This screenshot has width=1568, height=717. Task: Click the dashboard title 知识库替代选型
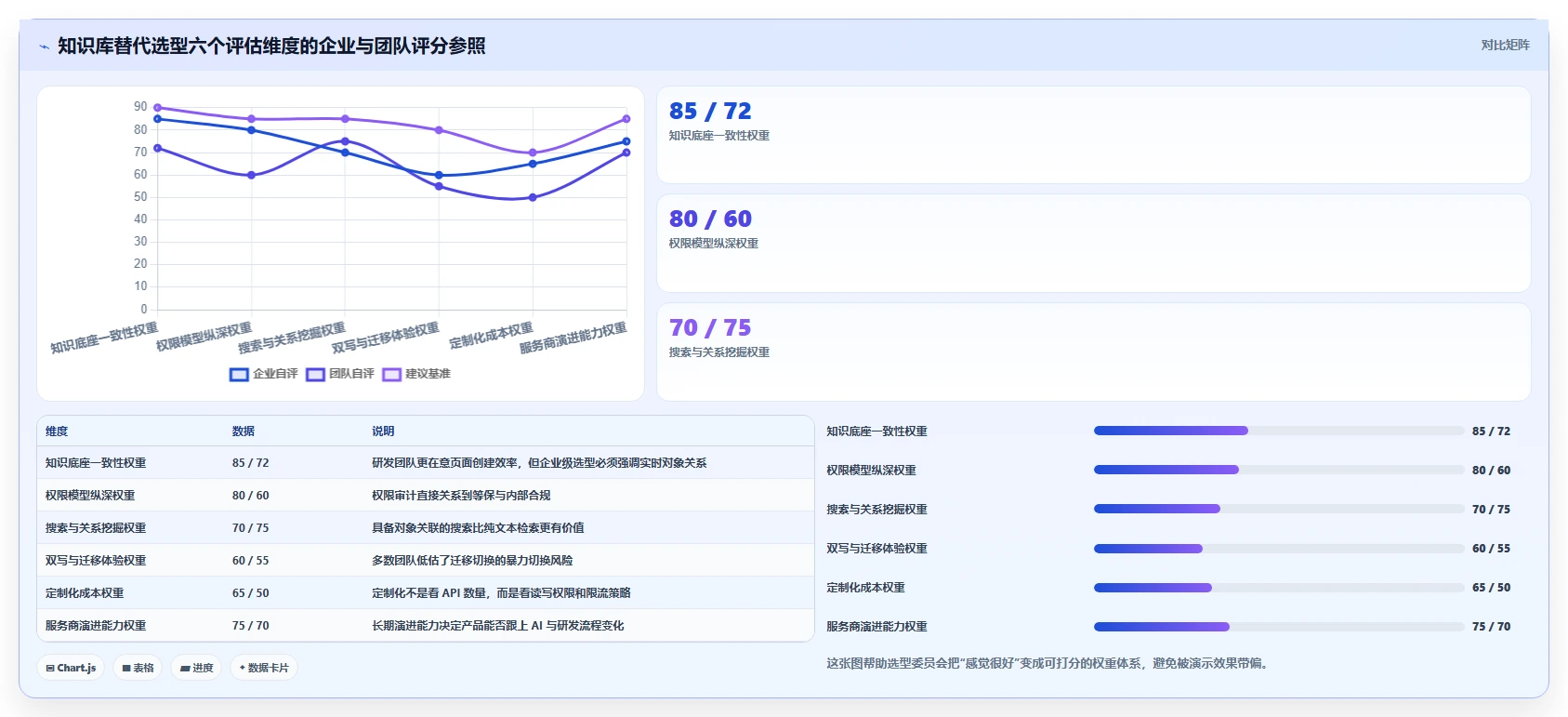pos(271,46)
